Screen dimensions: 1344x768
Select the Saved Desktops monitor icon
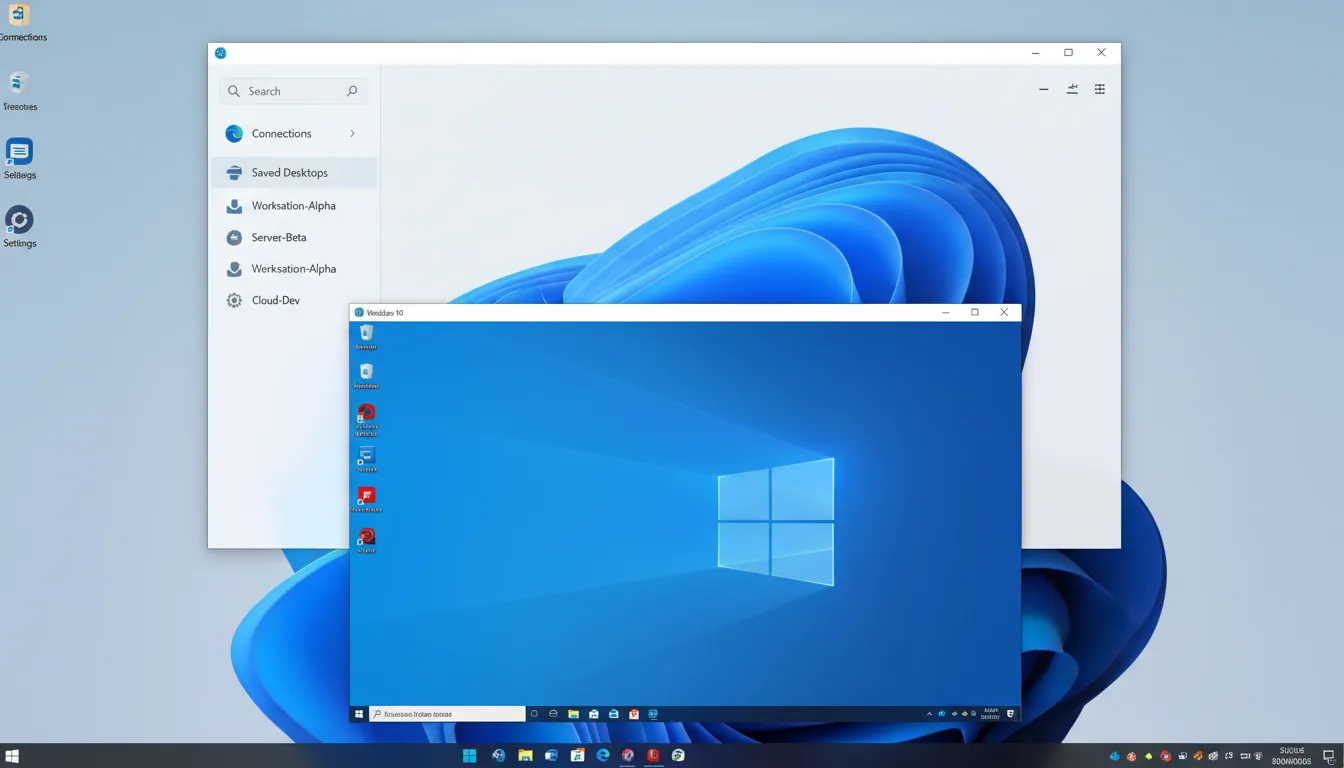point(232,172)
